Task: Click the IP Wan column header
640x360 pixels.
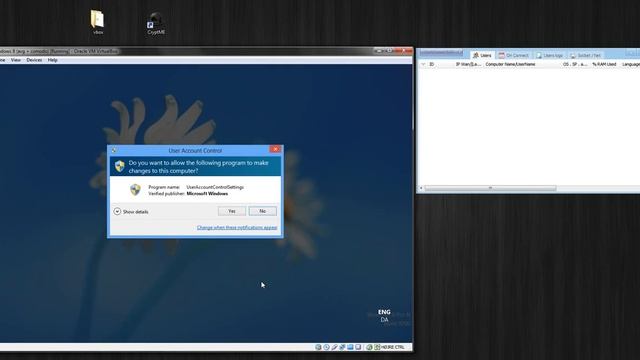Action: tap(468, 64)
